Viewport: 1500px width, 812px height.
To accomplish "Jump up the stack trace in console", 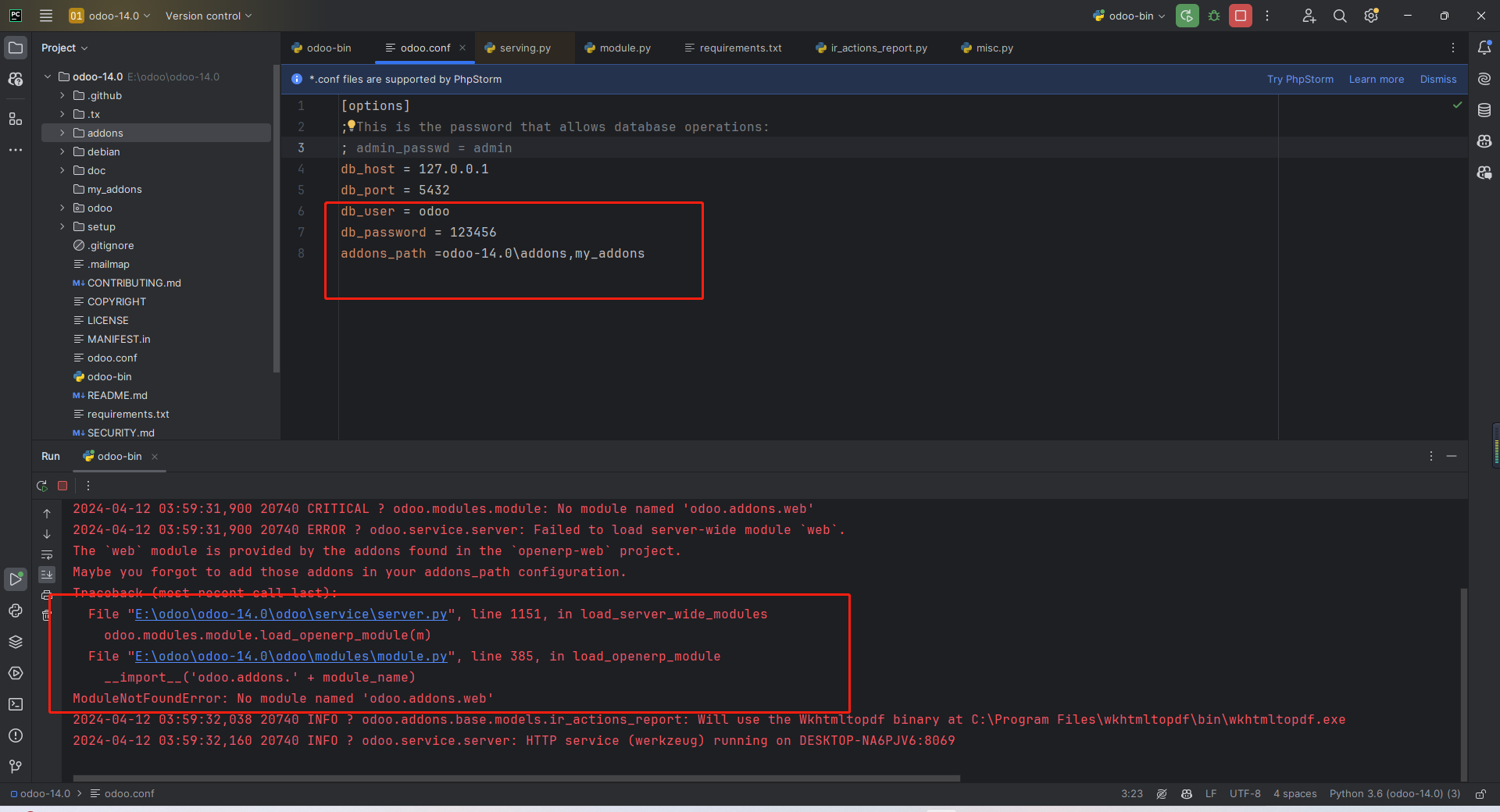I will click(x=47, y=514).
